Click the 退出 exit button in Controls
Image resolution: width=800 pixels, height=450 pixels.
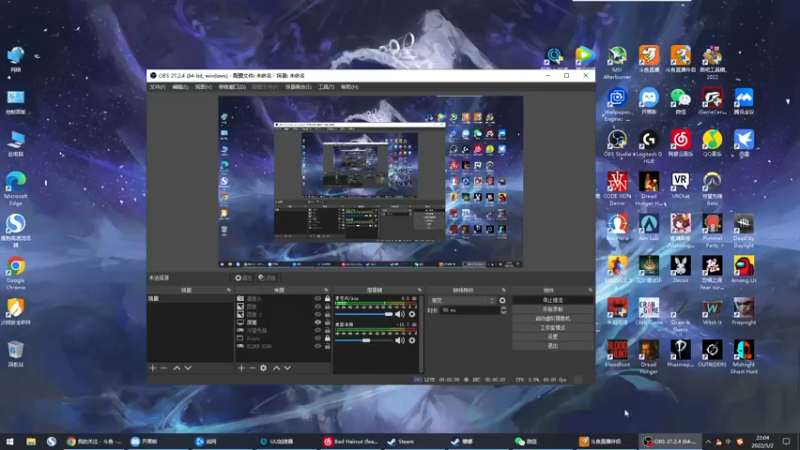tap(553, 346)
